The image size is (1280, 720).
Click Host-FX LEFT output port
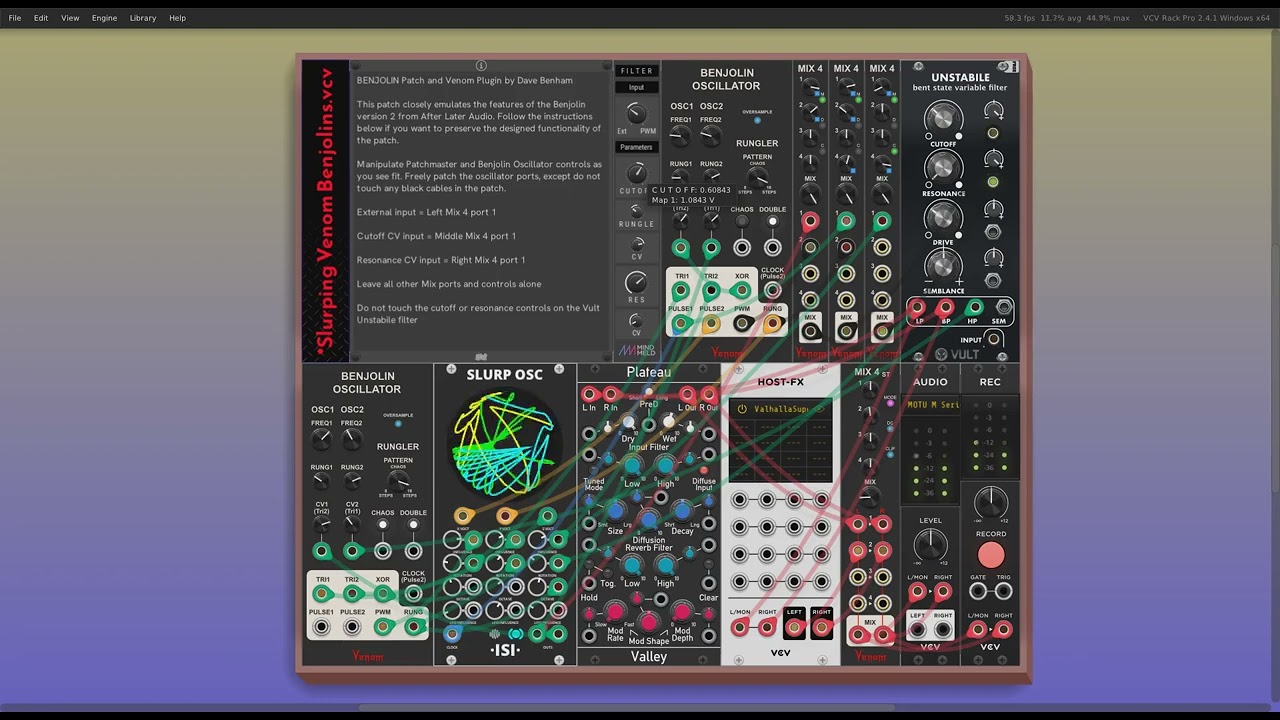tap(794, 628)
